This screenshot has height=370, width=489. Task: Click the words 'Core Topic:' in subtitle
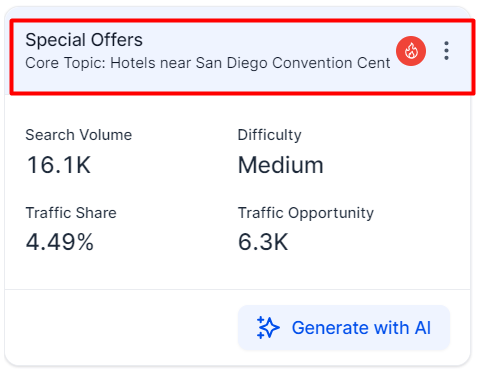pos(65,63)
